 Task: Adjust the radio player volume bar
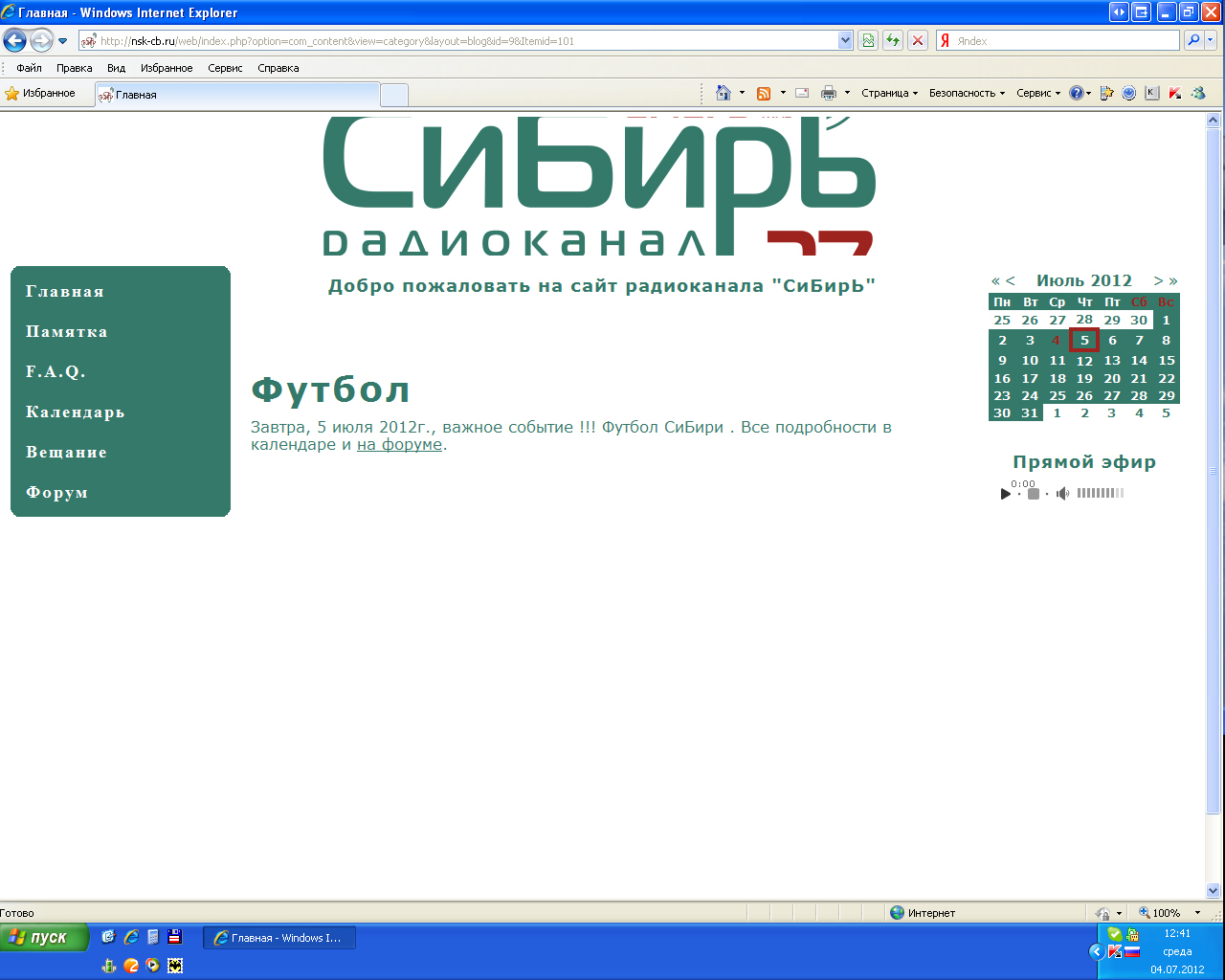[1100, 493]
